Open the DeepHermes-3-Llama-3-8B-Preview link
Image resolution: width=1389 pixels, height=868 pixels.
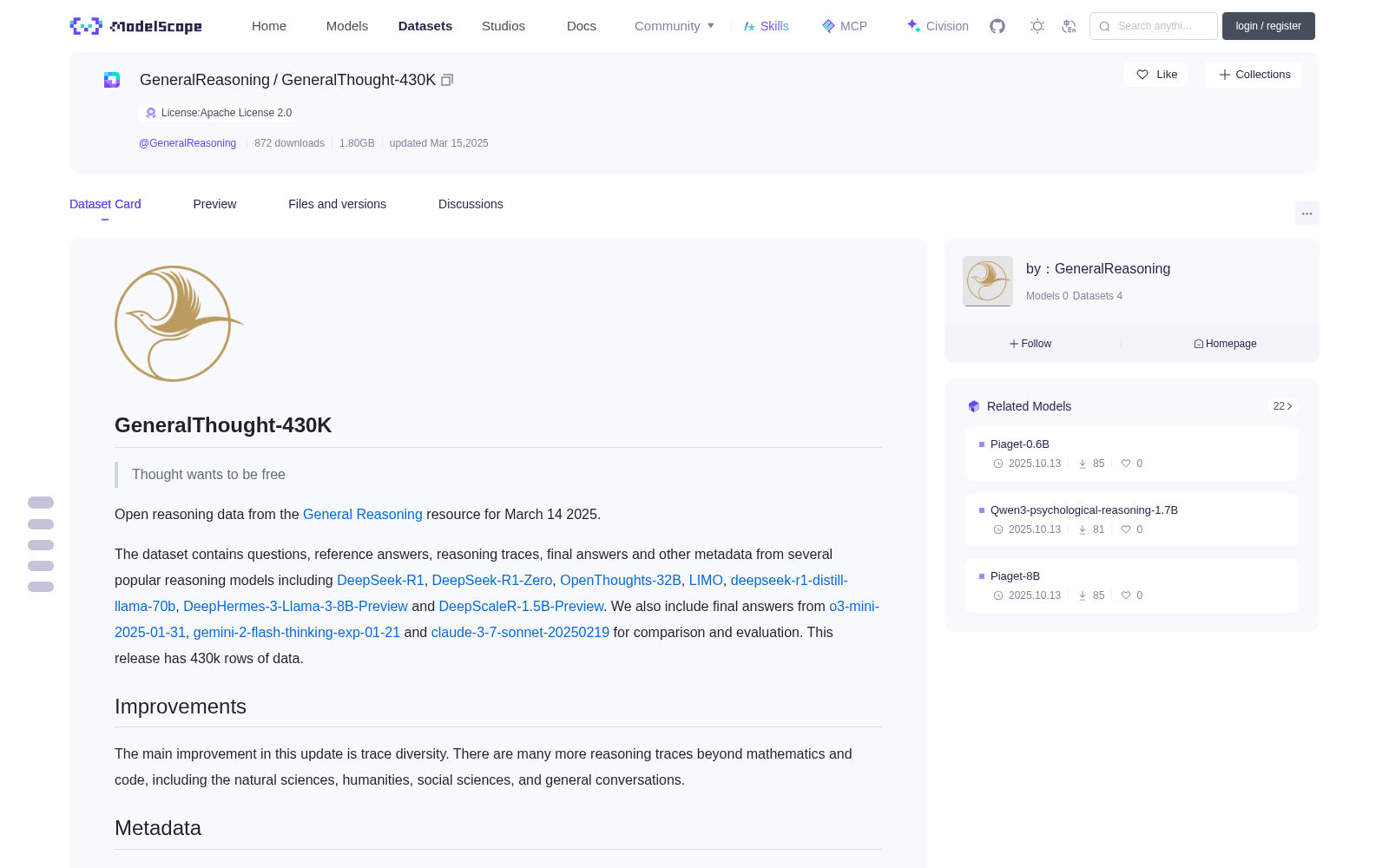click(295, 606)
